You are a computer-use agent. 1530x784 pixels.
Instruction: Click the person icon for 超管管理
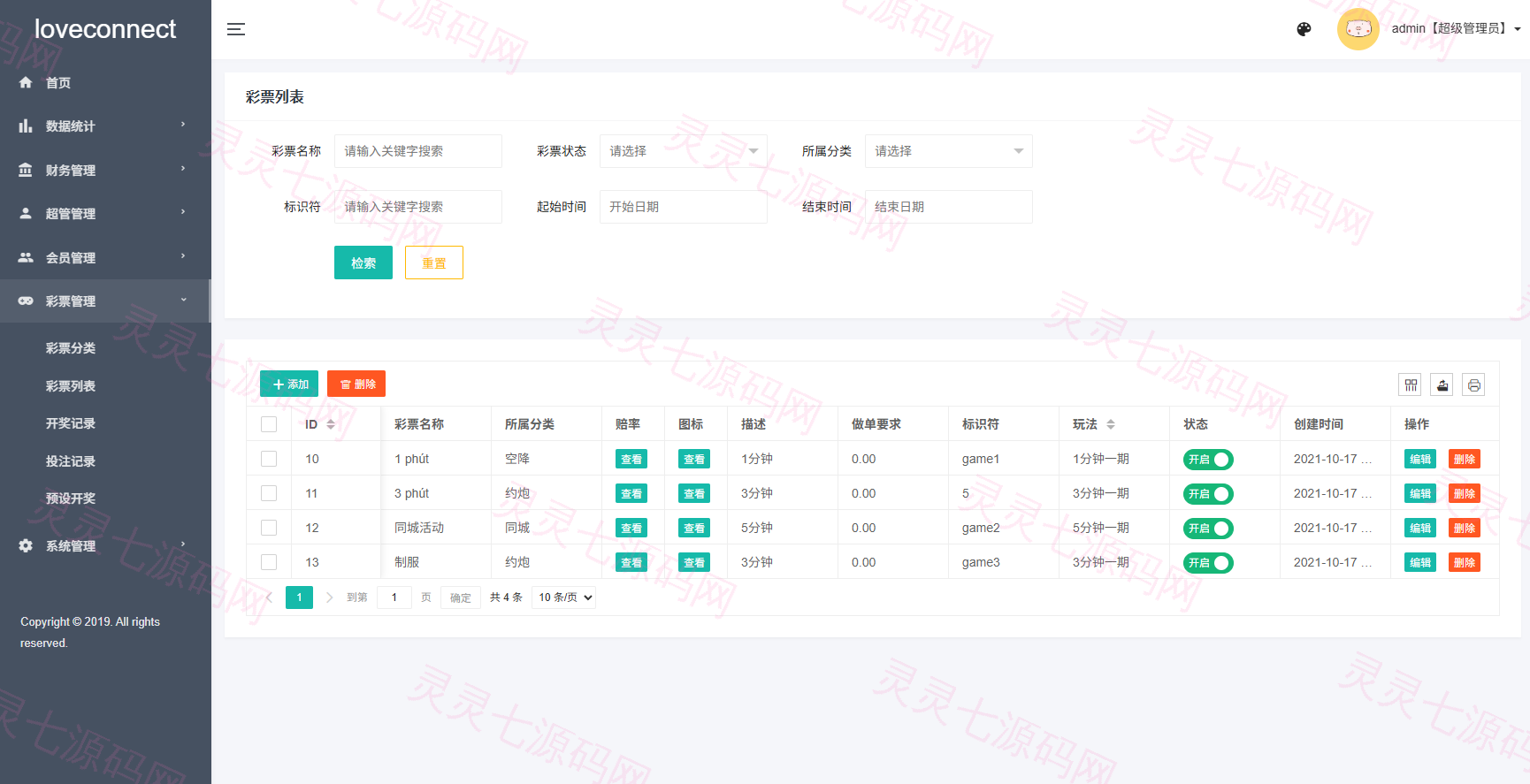tap(26, 213)
